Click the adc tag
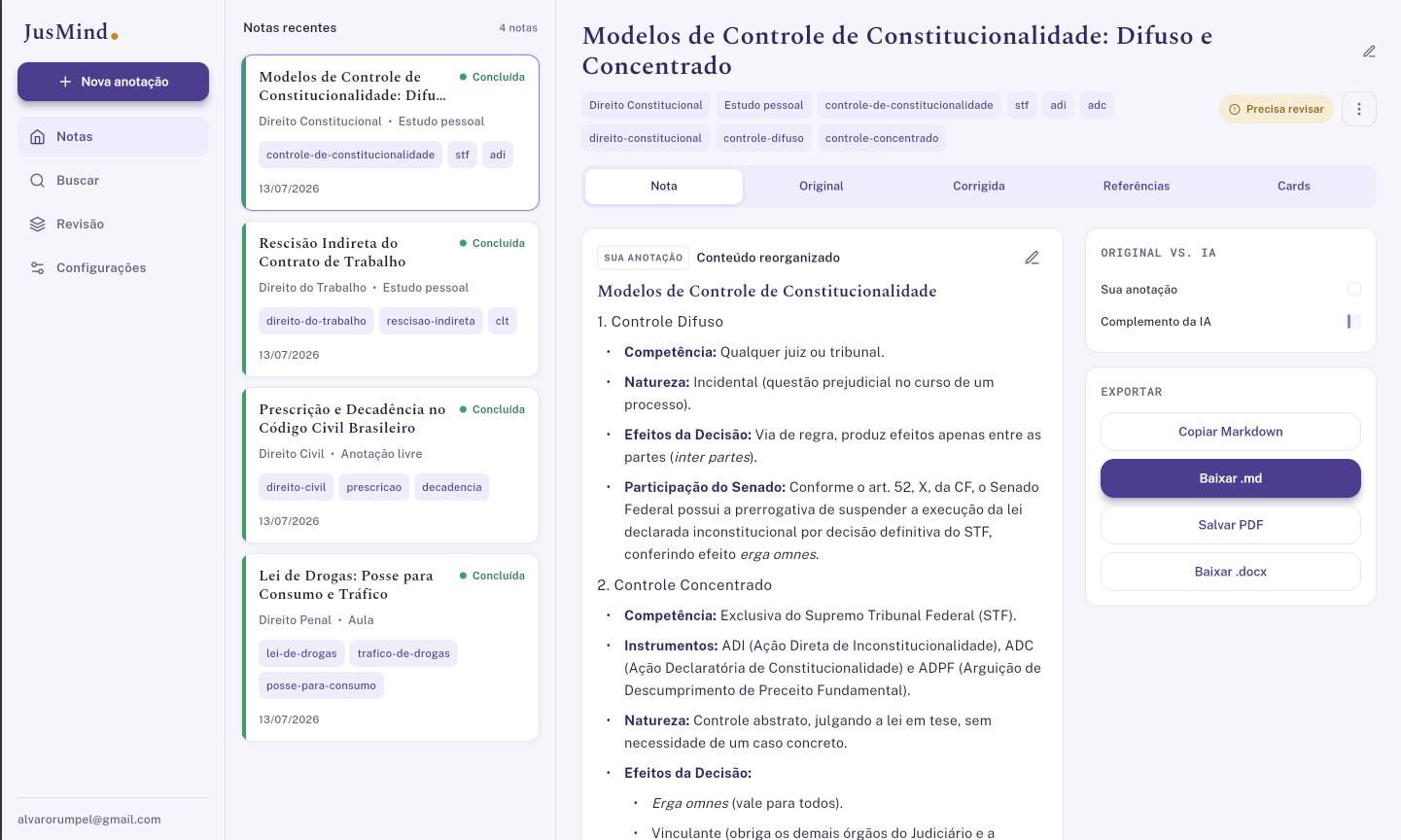This screenshot has height=840, width=1401. point(1097,105)
